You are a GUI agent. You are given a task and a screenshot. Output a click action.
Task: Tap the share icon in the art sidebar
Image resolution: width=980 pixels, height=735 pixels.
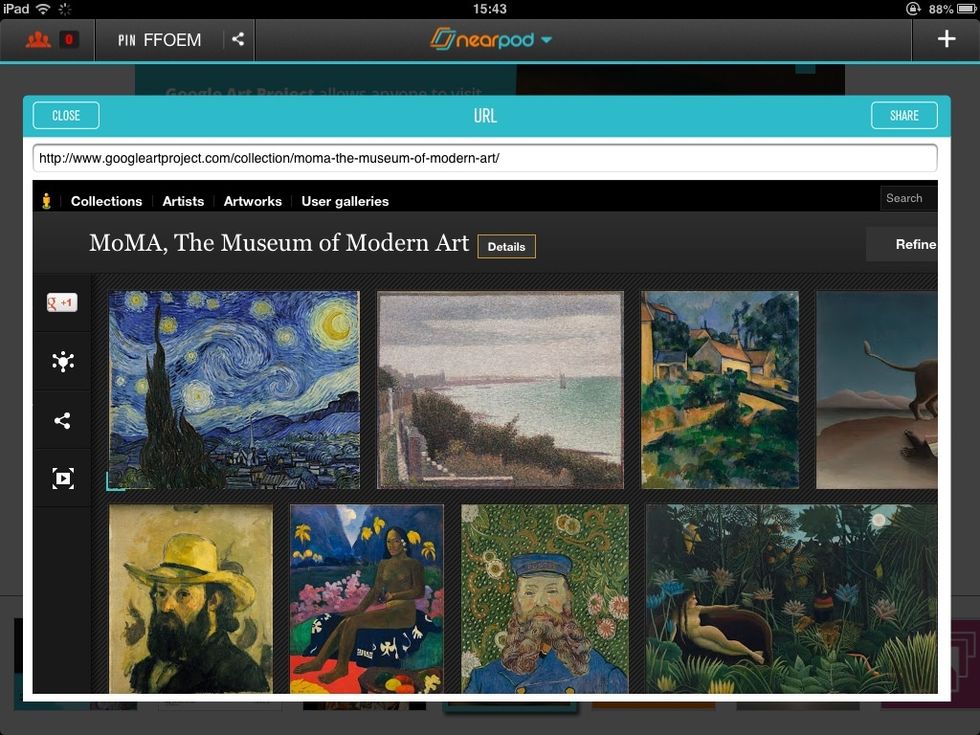62,420
